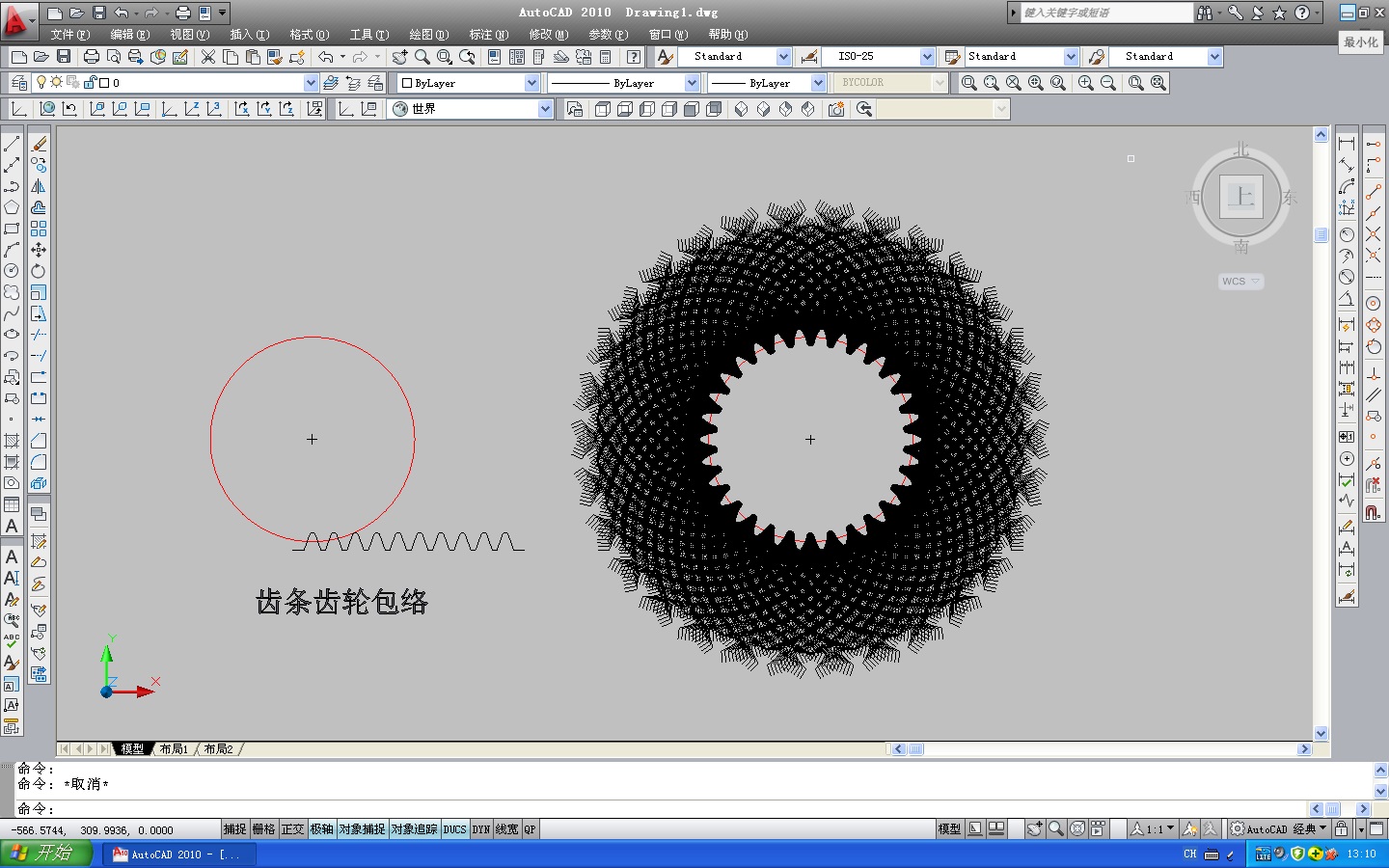Click the Zoom Realtime magnifier icon

pos(422,57)
